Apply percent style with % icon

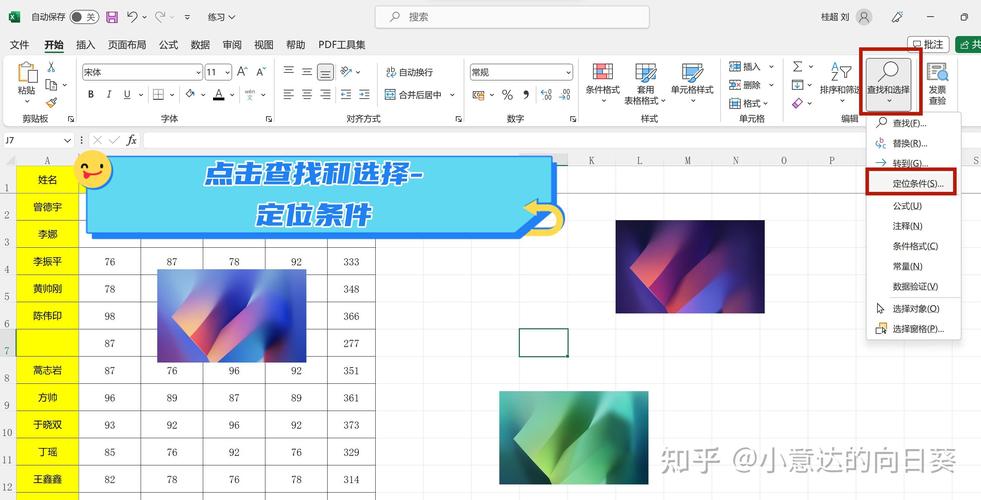point(507,95)
